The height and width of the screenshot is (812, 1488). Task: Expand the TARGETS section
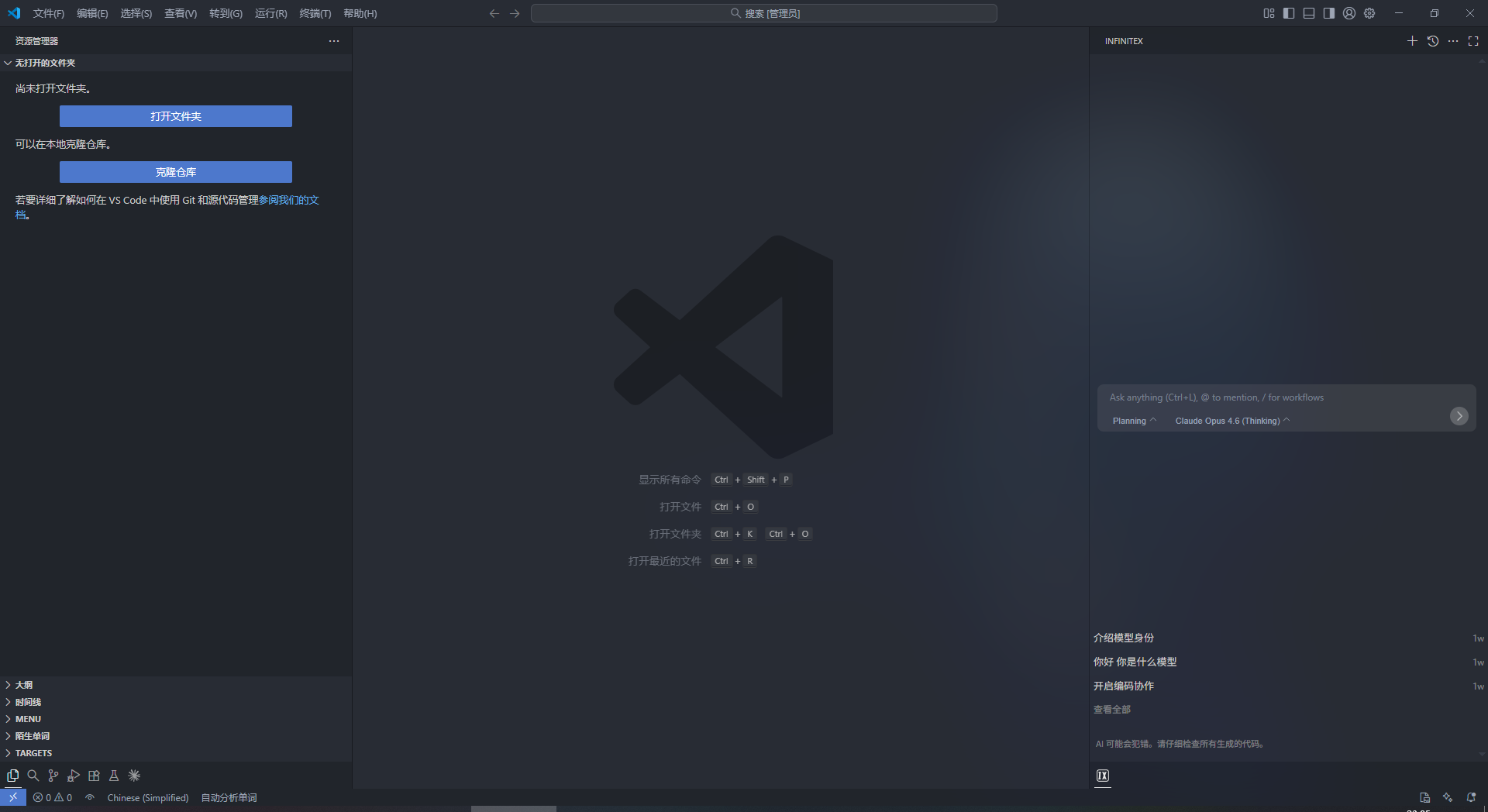tap(33, 753)
